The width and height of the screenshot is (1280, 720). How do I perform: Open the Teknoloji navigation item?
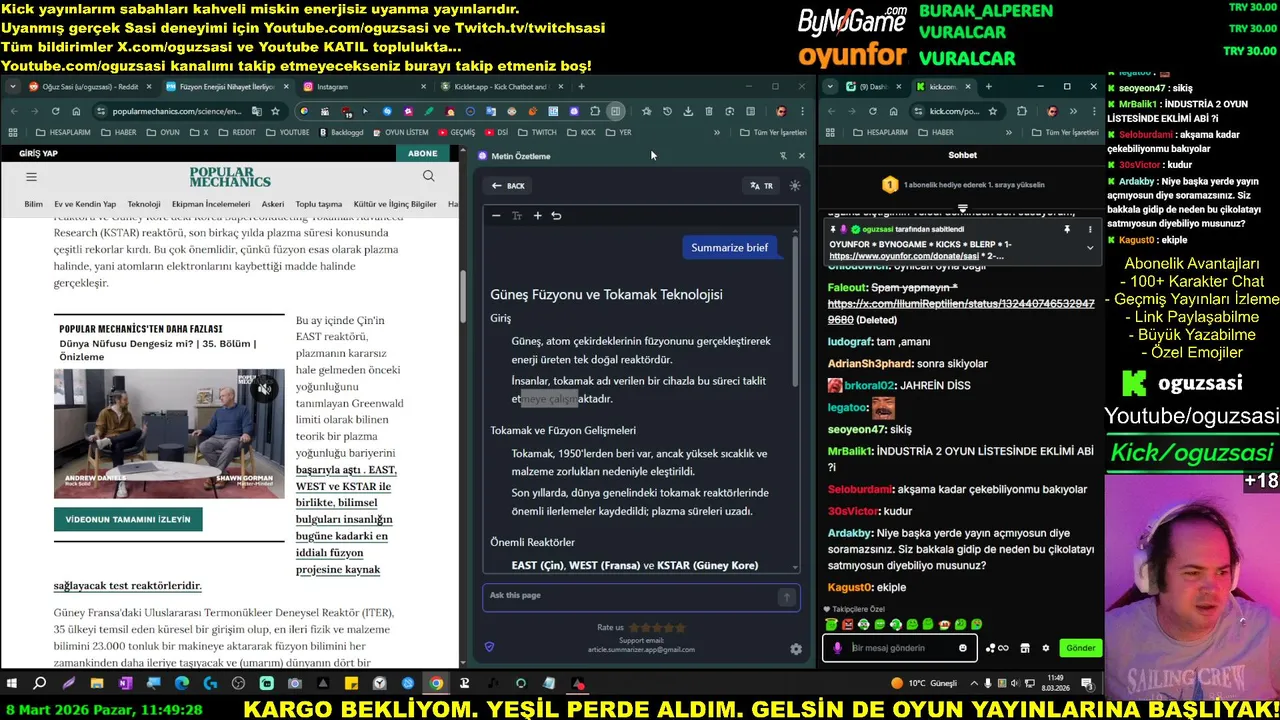[x=144, y=204]
